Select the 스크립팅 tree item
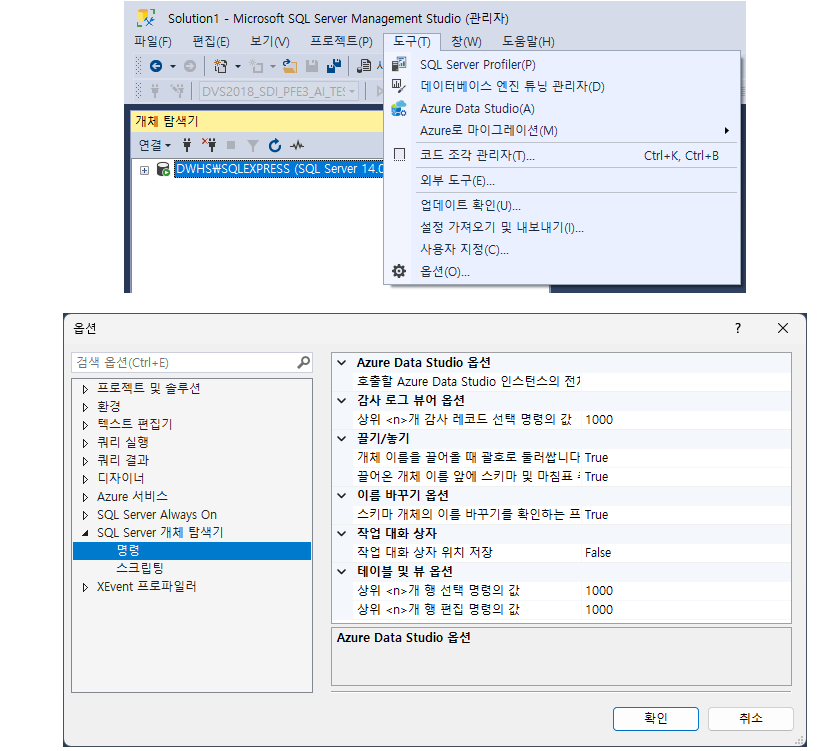The height and width of the screenshot is (751, 825). (x=140, y=568)
